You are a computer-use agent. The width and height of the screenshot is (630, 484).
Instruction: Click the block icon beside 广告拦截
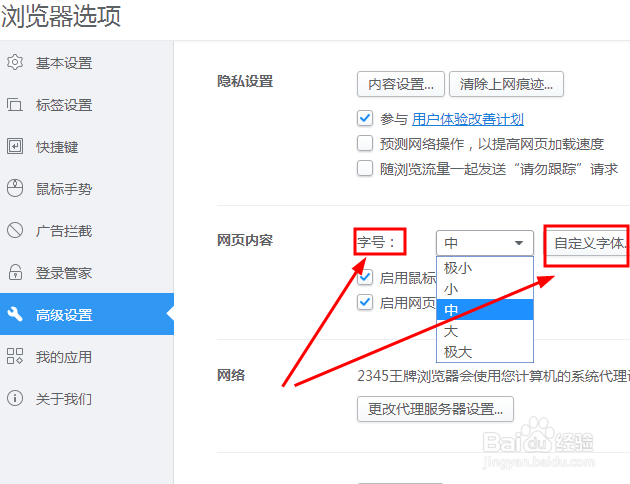[15, 230]
